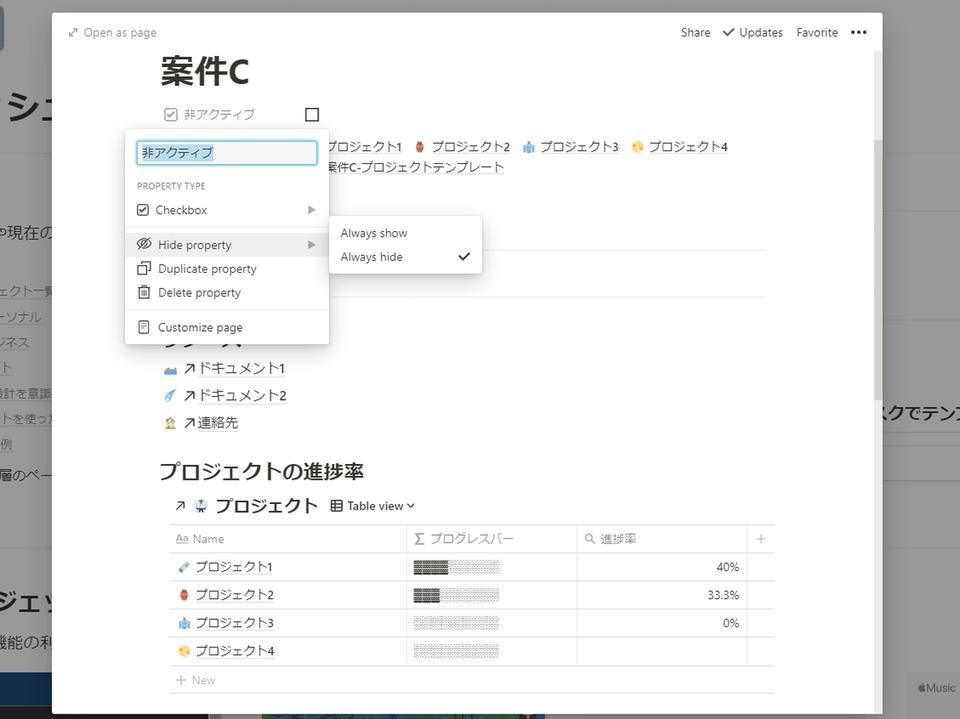
Task: Select Always show option
Action: [405, 233]
